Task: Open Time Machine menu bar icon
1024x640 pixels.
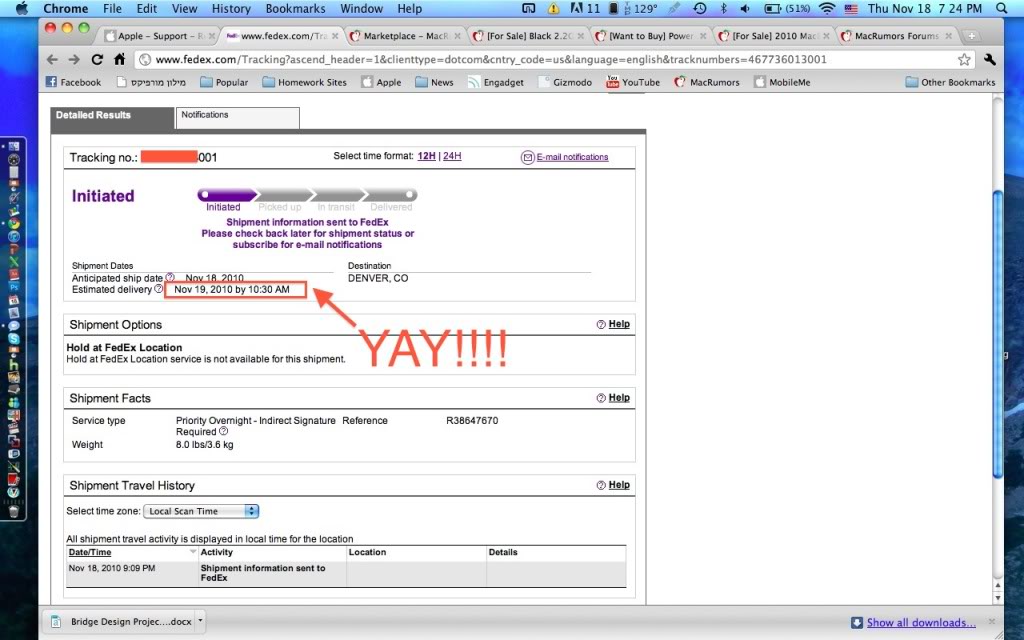Action: (x=699, y=8)
